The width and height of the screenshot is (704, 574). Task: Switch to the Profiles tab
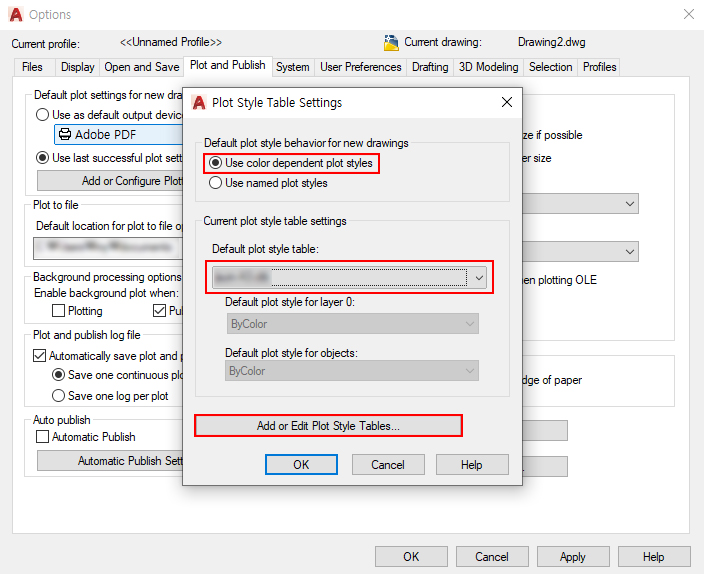pos(599,67)
